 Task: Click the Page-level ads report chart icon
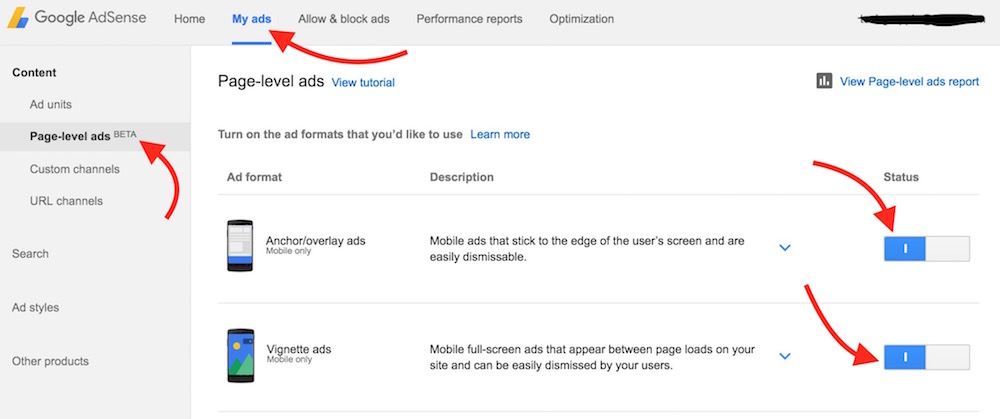click(x=824, y=82)
